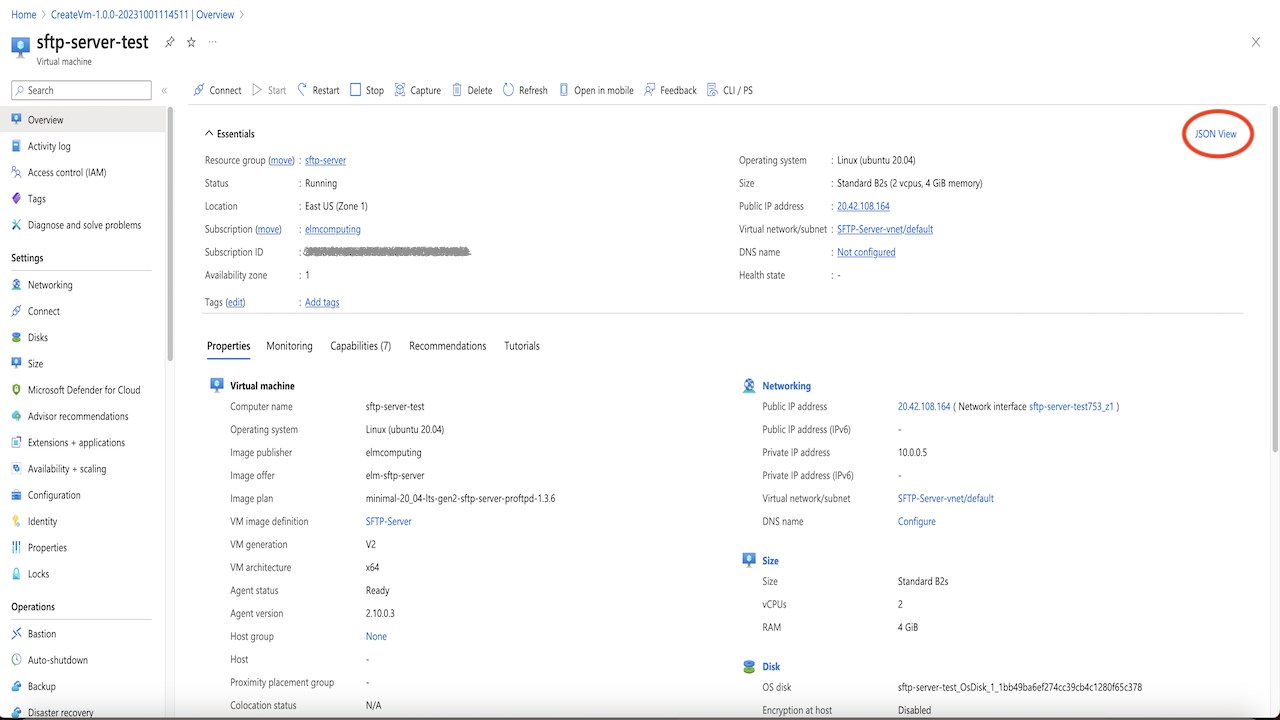Screen dimensions: 1280x720
Task: Open the CLI / PS command
Action: click(x=730, y=90)
